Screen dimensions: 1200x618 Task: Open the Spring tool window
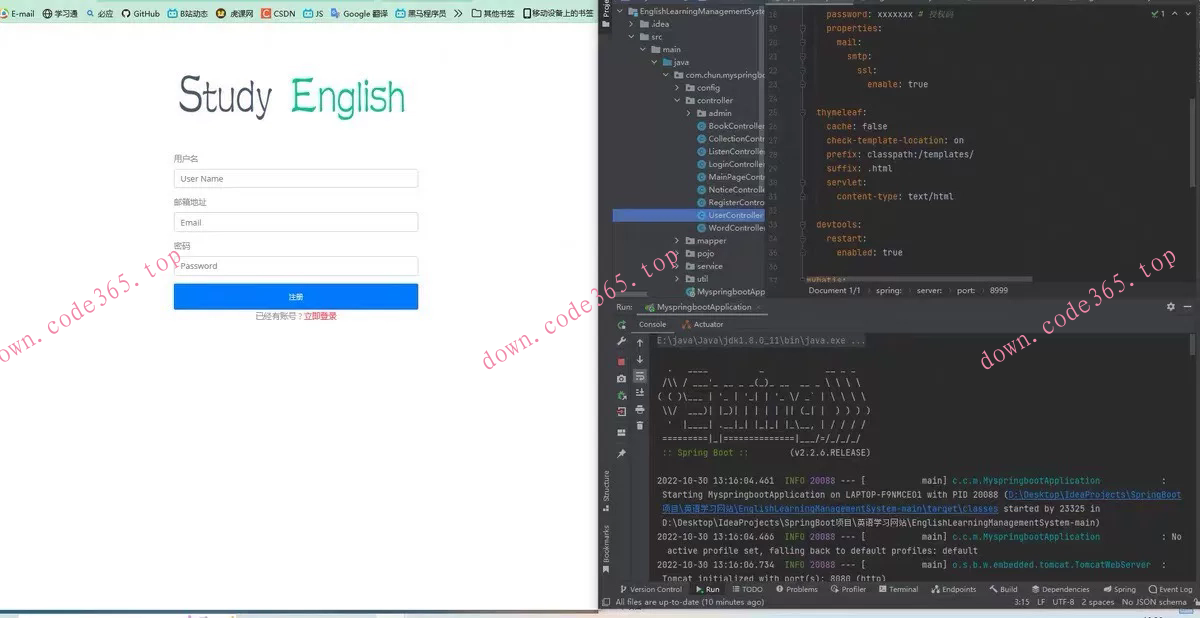1119,590
